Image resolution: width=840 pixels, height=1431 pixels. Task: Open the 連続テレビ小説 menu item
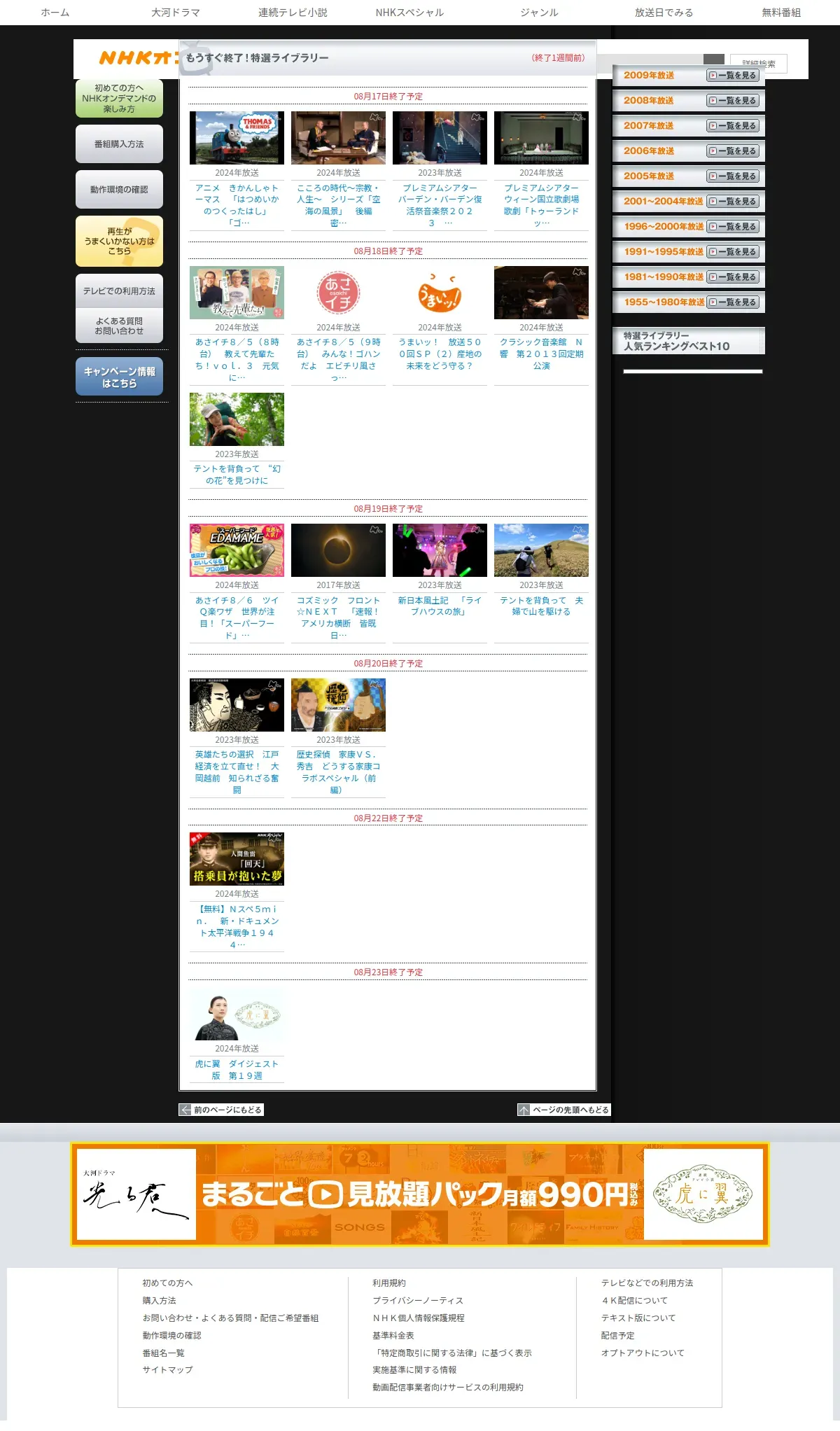pos(293,13)
